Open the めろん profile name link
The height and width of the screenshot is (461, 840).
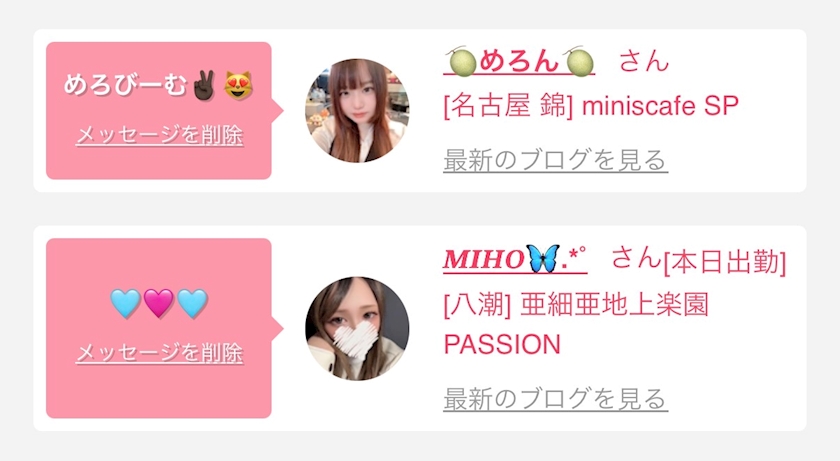pyautogui.click(x=519, y=61)
